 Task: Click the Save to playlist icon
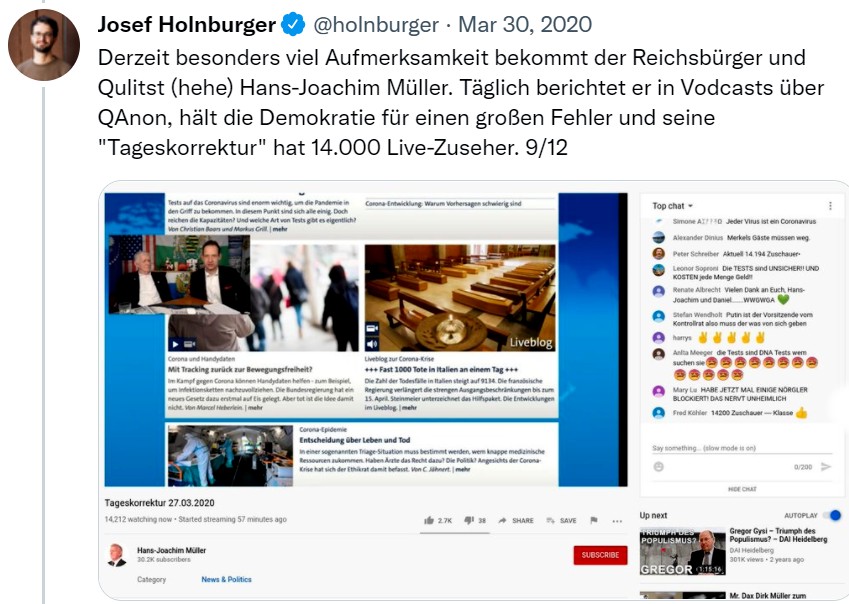click(x=551, y=520)
